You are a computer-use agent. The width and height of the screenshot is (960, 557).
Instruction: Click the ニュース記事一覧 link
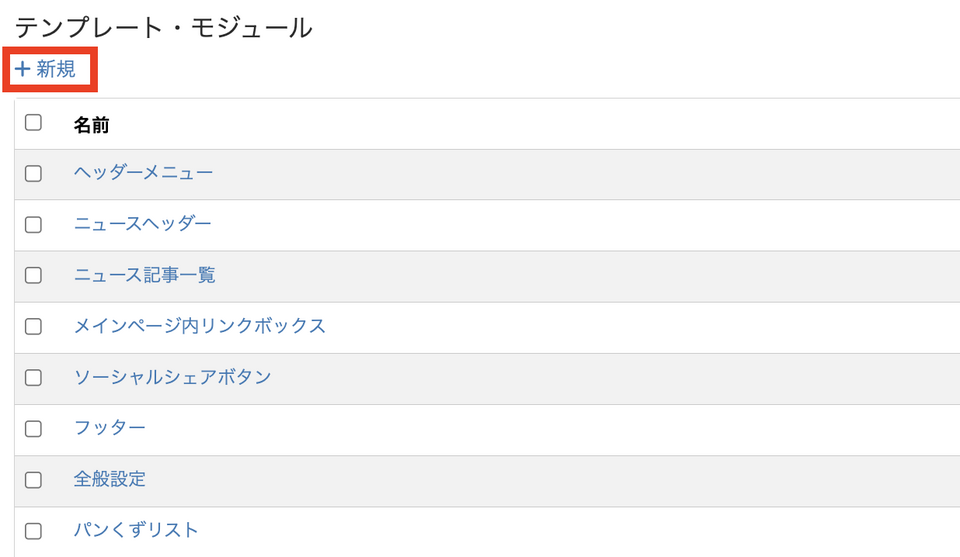tap(144, 275)
